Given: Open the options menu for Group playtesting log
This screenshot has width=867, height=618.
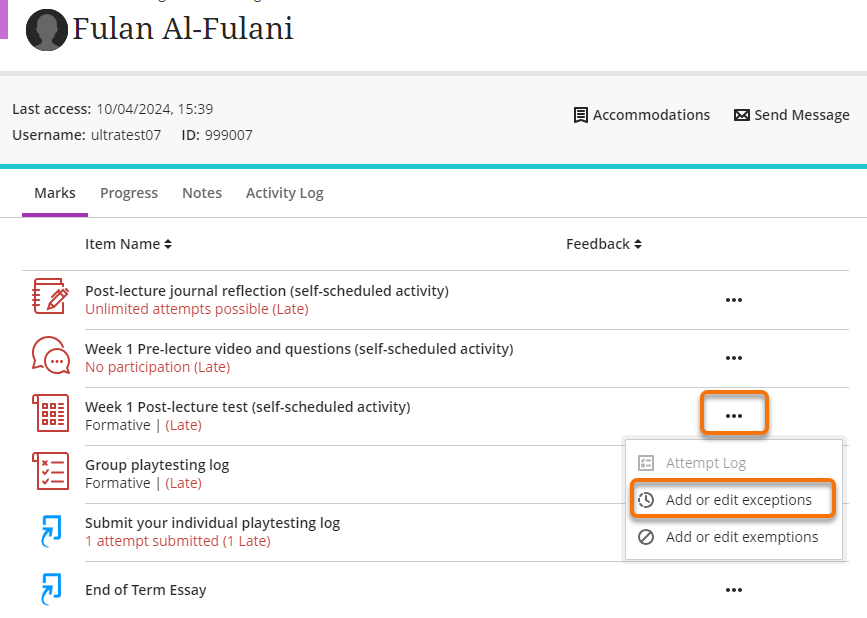Looking at the screenshot, I should coord(734,472).
